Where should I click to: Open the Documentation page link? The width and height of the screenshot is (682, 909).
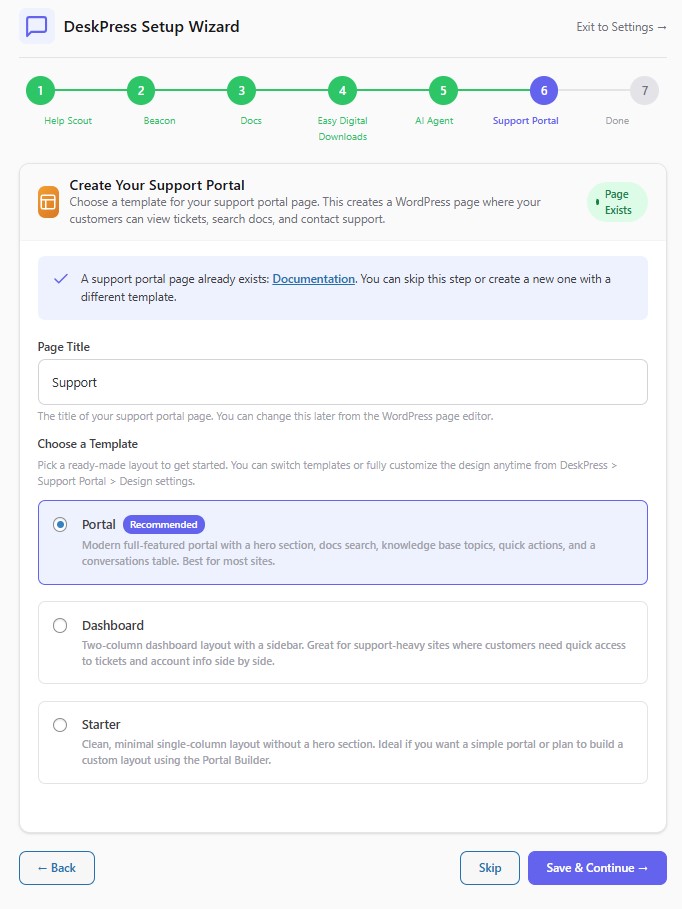coord(313,279)
